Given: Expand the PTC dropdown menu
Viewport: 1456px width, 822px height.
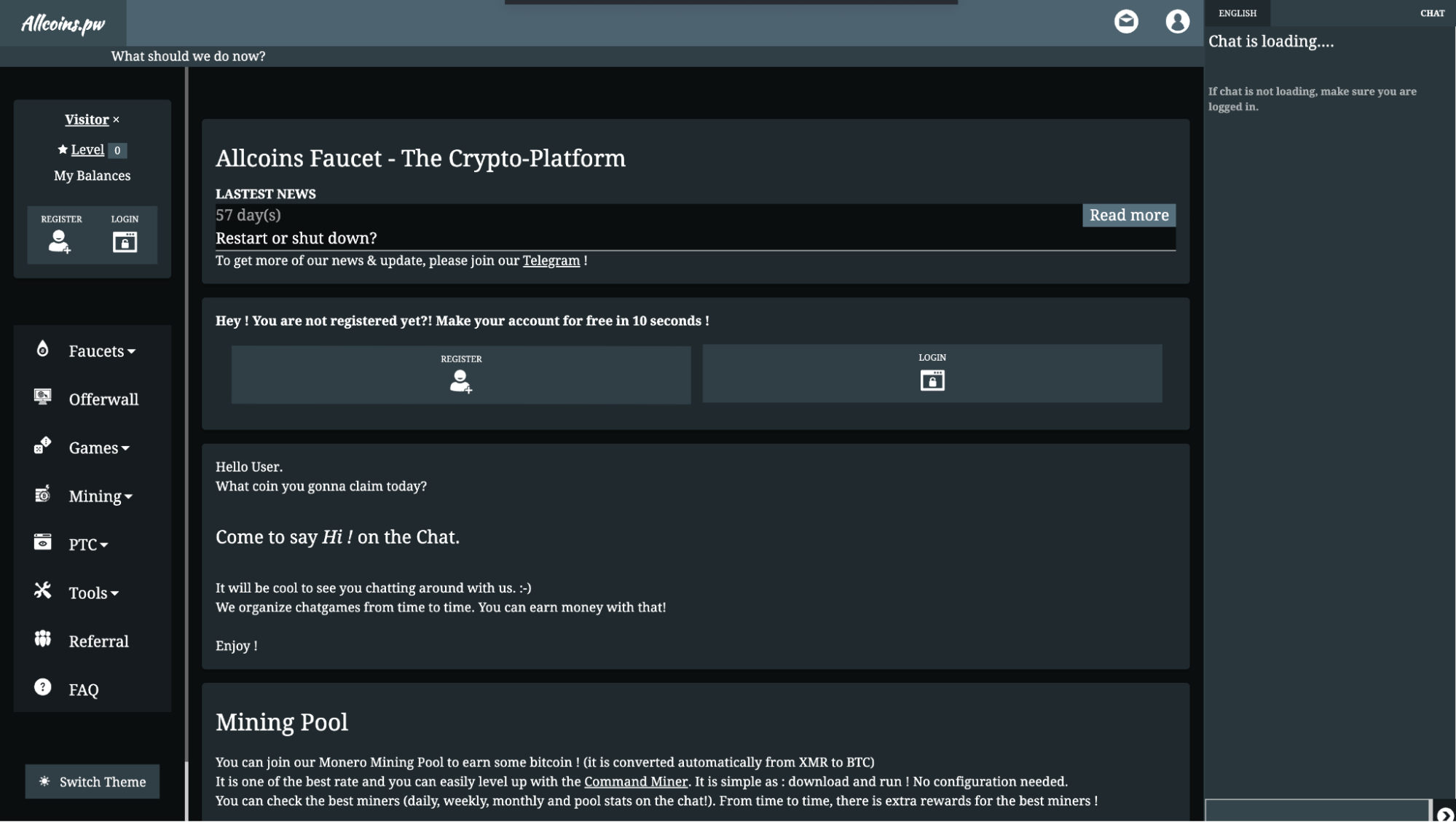Looking at the screenshot, I should (88, 545).
